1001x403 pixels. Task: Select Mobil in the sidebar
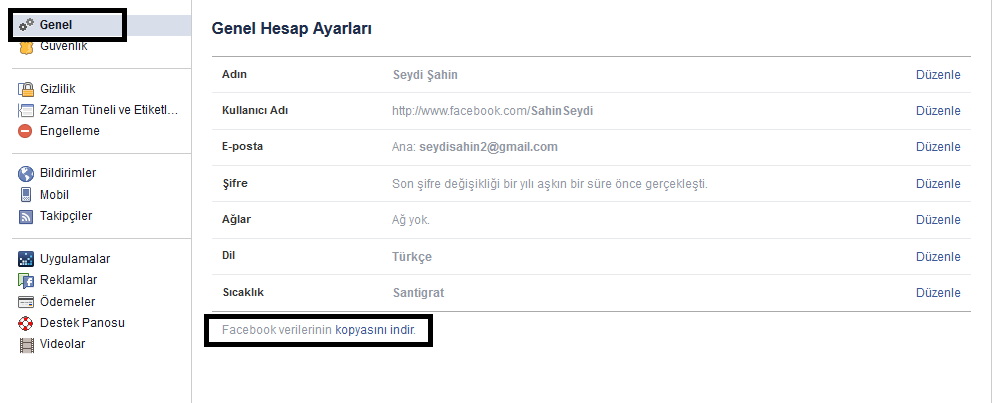tap(54, 195)
